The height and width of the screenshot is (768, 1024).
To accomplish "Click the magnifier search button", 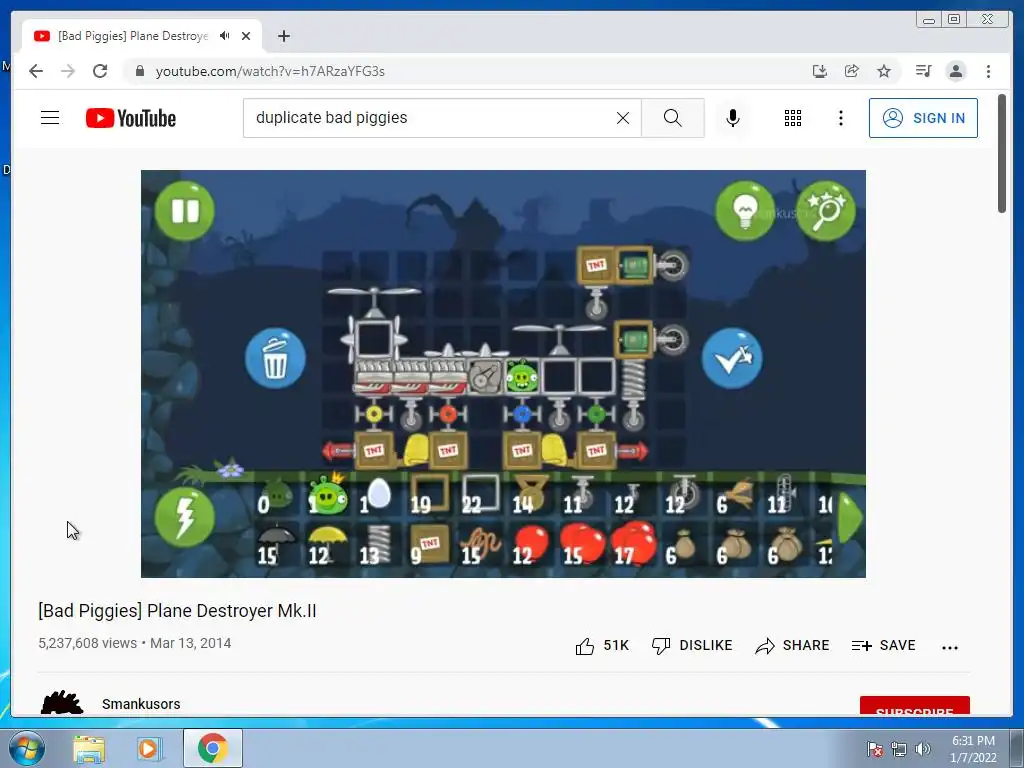I will 673,118.
